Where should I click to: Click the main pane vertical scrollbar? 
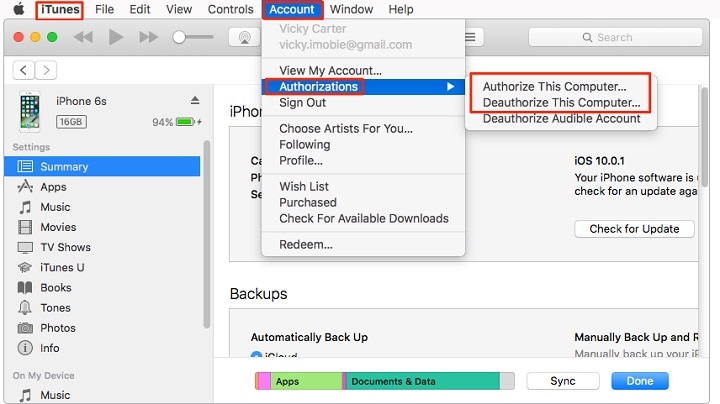[x=704, y=138]
